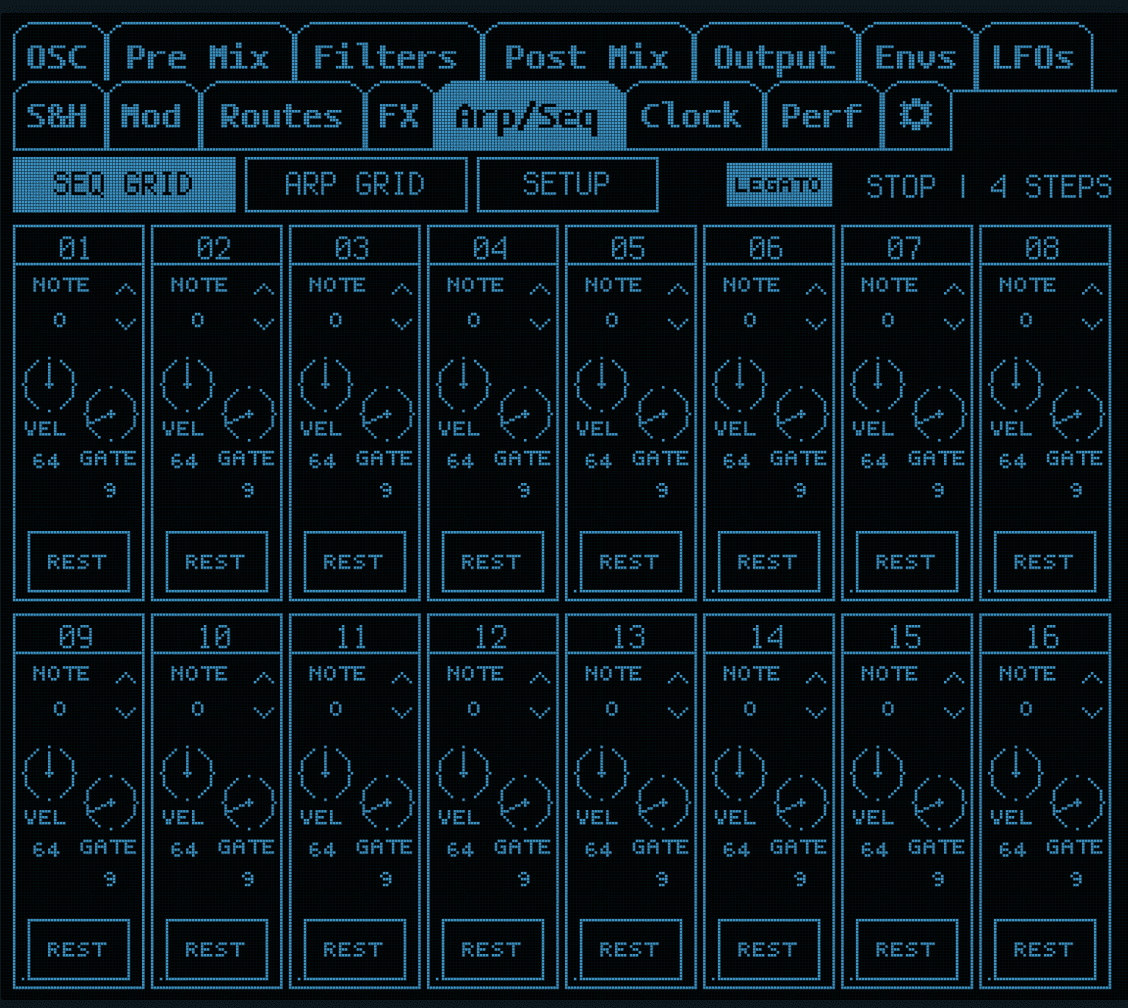Switch to Post Mix tab
Screen dimensions: 1128x1008
pyautogui.click(x=587, y=56)
